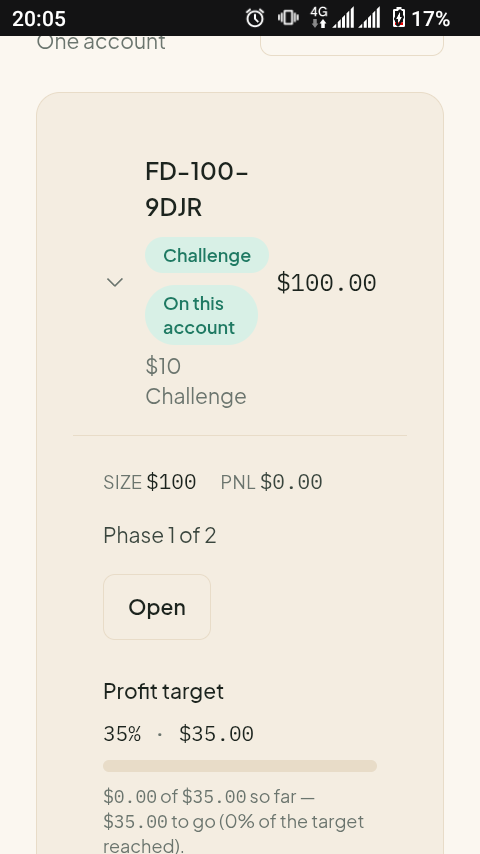The image size is (480, 854).
Task: Select the green Challenge badge
Action: point(207,255)
